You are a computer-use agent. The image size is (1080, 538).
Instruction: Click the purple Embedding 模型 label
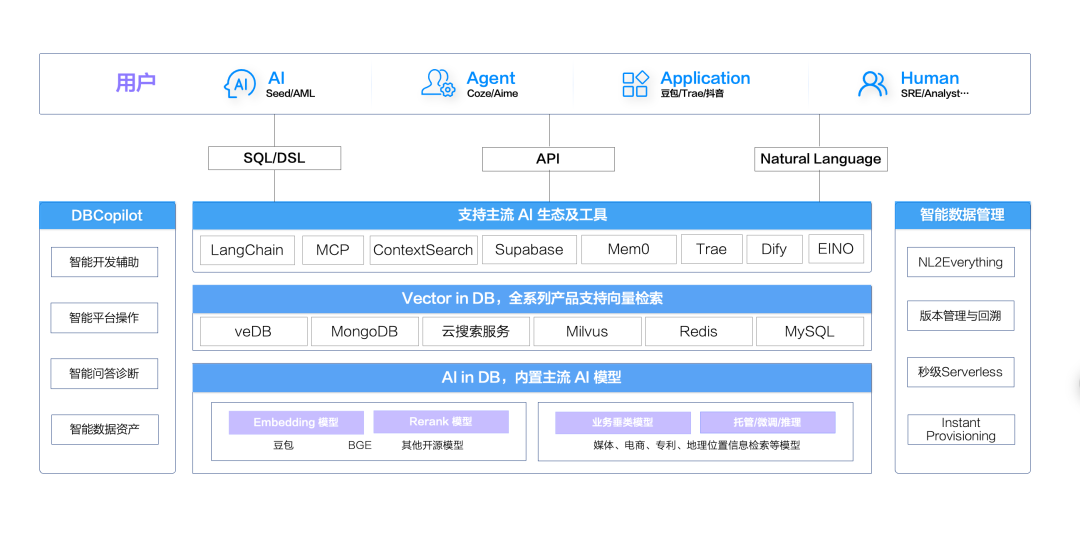(x=296, y=422)
